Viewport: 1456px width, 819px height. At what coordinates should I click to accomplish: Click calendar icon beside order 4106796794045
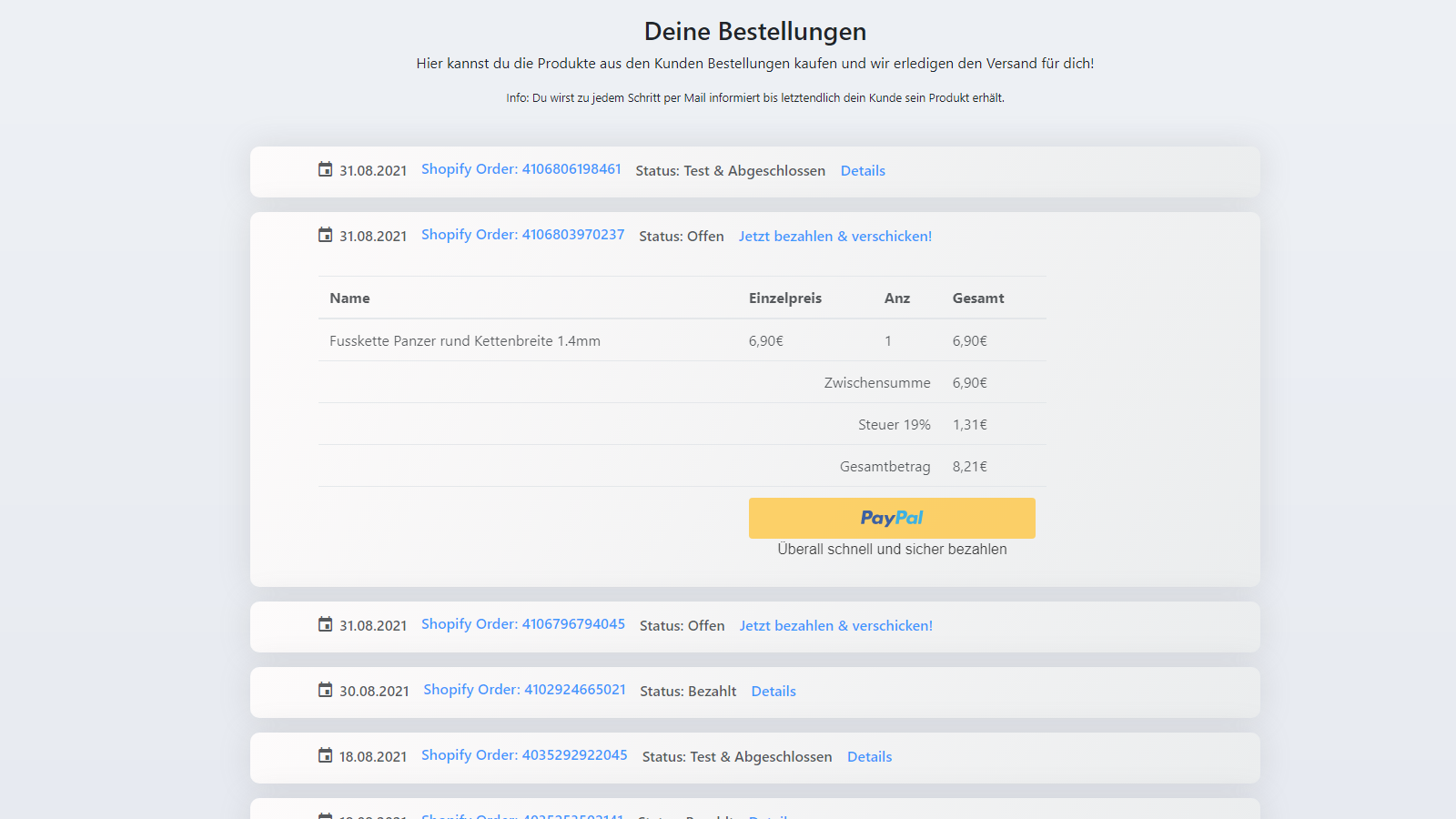325,624
